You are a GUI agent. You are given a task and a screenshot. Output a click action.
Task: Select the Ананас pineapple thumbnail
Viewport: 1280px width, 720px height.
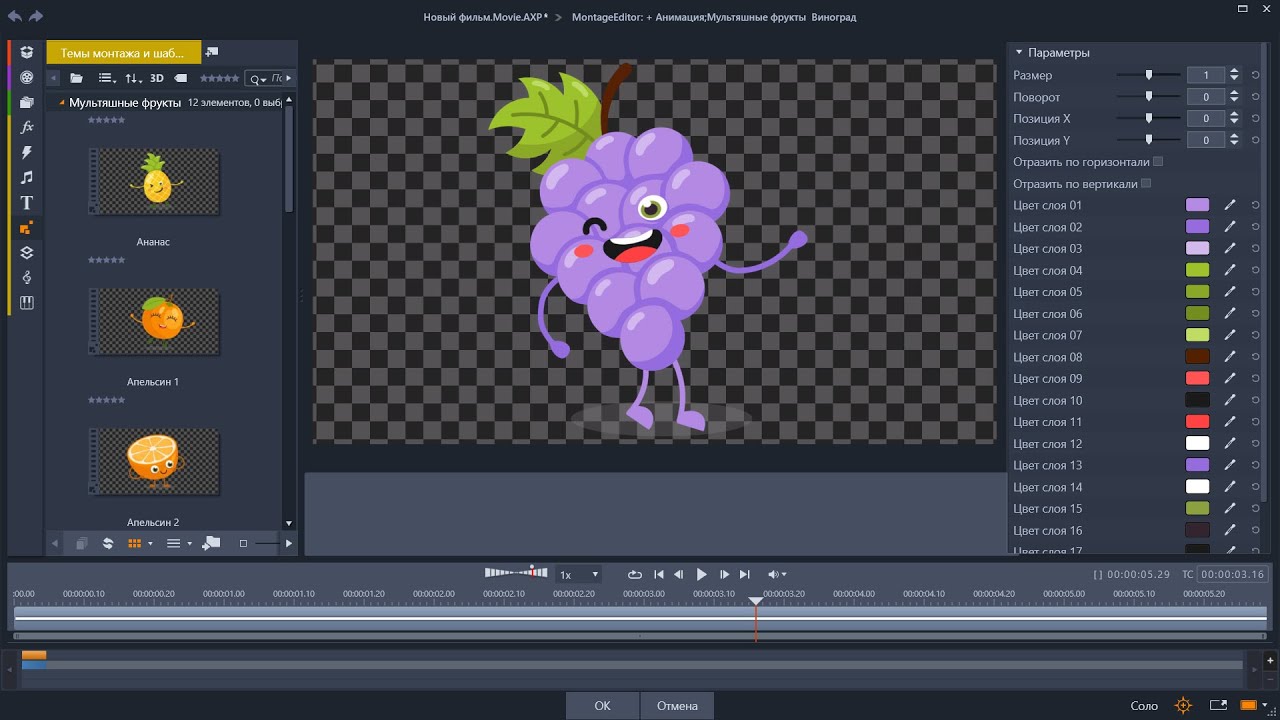tap(154, 182)
